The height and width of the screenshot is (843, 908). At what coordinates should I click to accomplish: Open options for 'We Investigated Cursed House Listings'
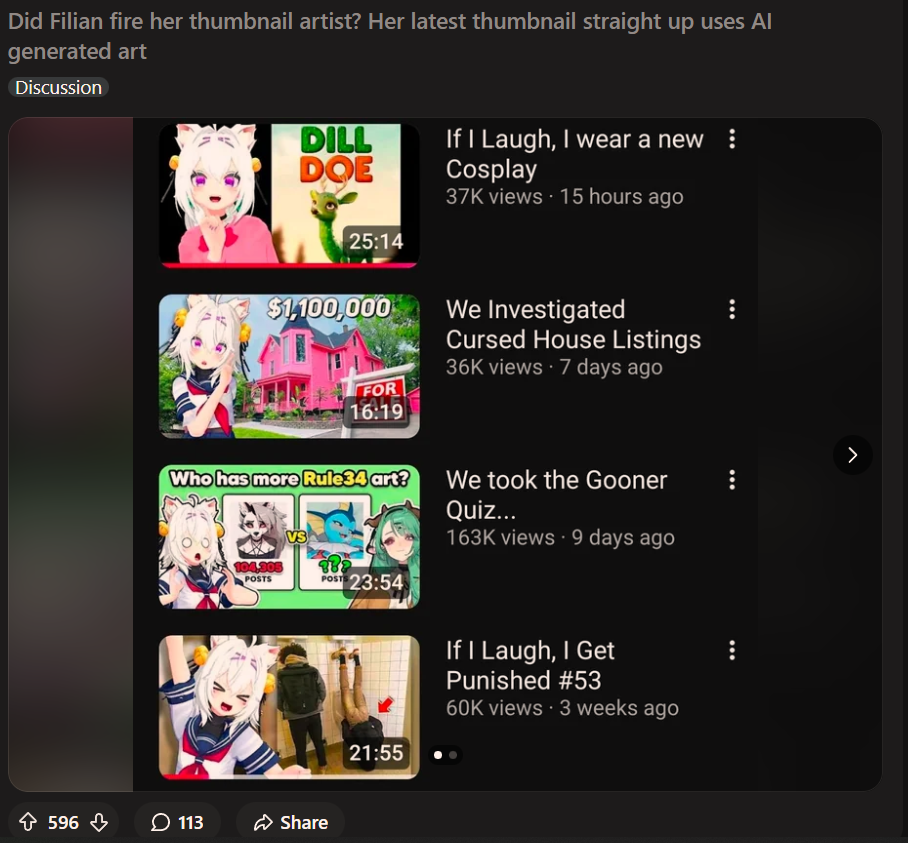point(732,309)
